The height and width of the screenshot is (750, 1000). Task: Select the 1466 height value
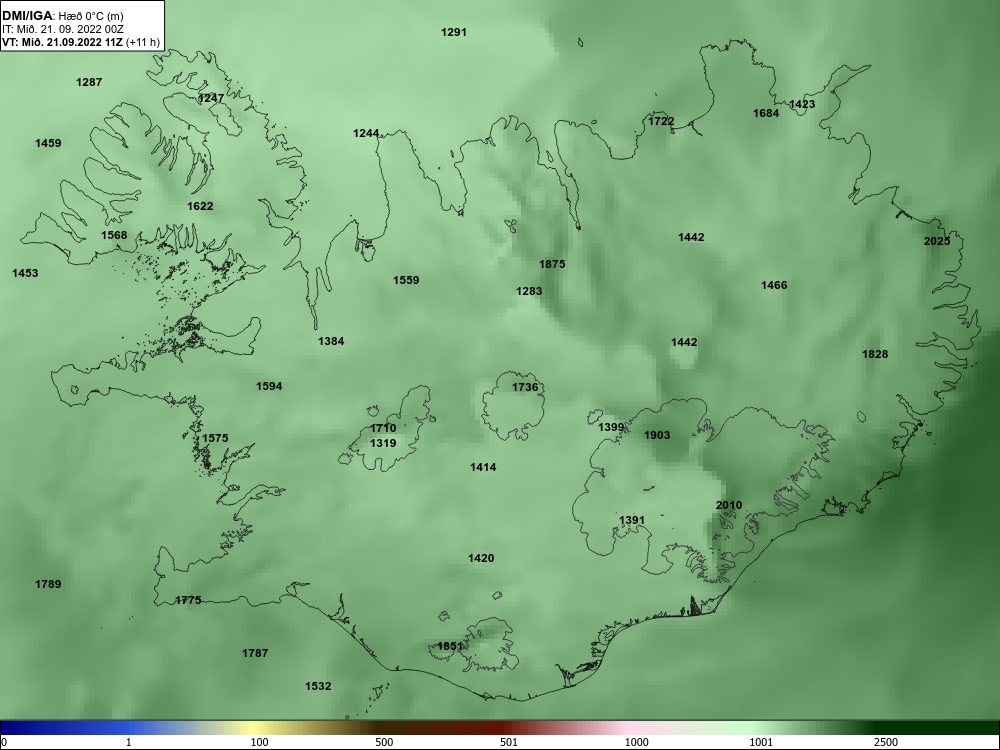[774, 285]
